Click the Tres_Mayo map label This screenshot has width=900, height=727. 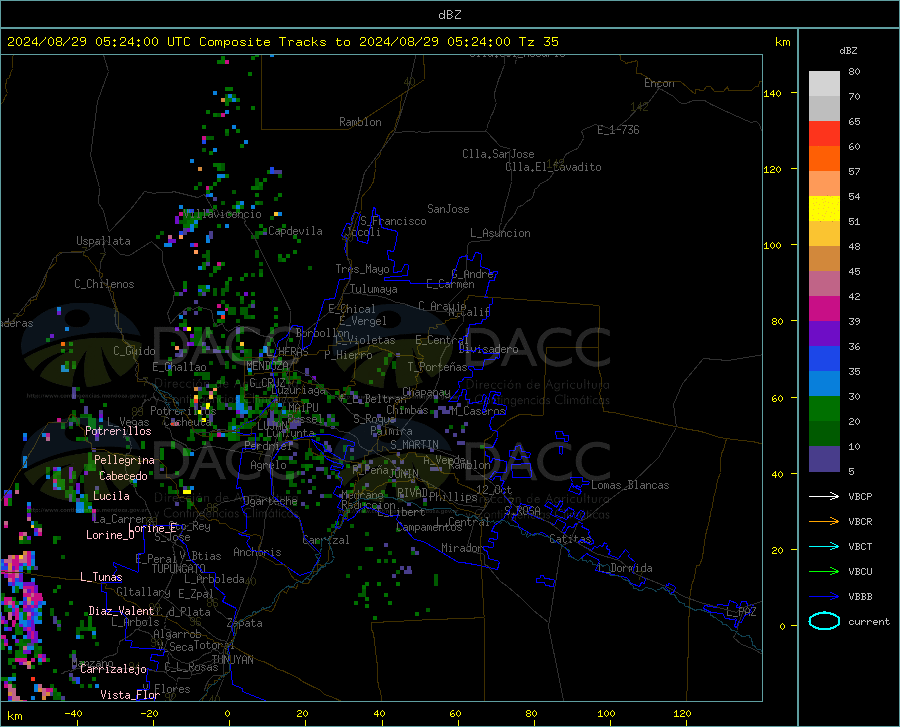click(362, 269)
